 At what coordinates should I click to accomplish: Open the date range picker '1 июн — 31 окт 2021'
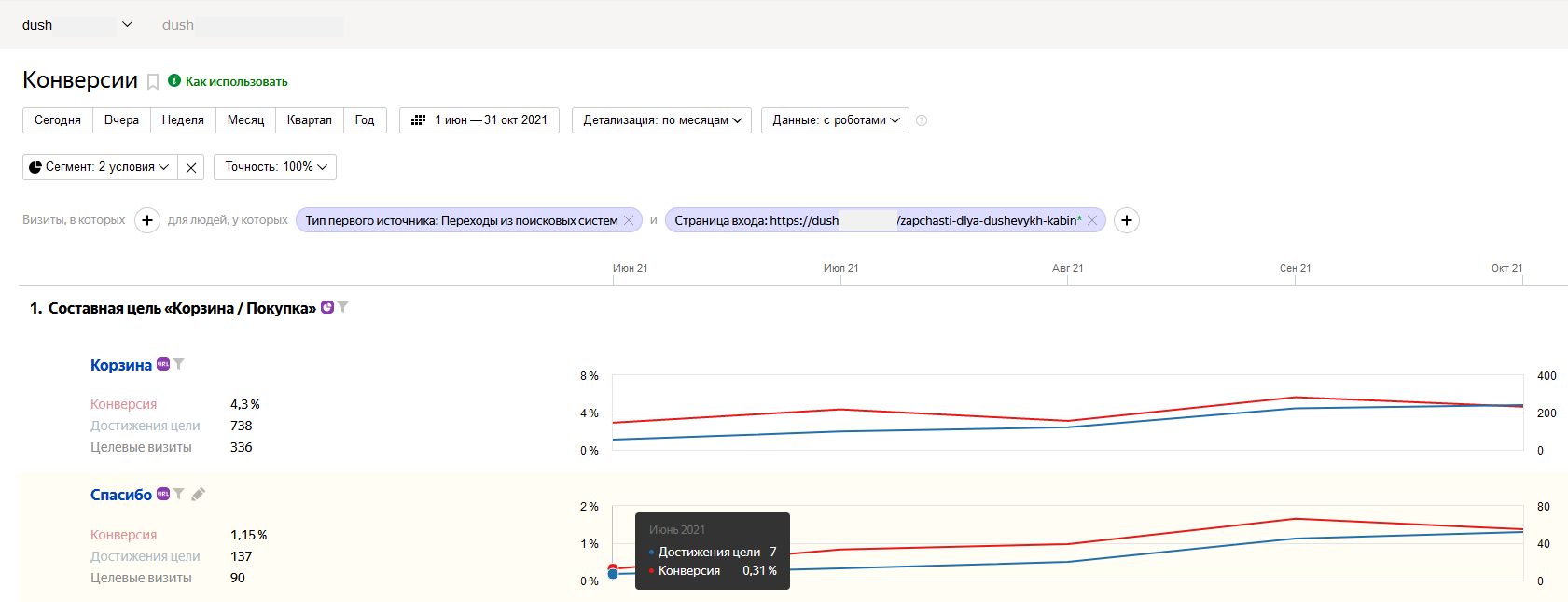point(479,120)
